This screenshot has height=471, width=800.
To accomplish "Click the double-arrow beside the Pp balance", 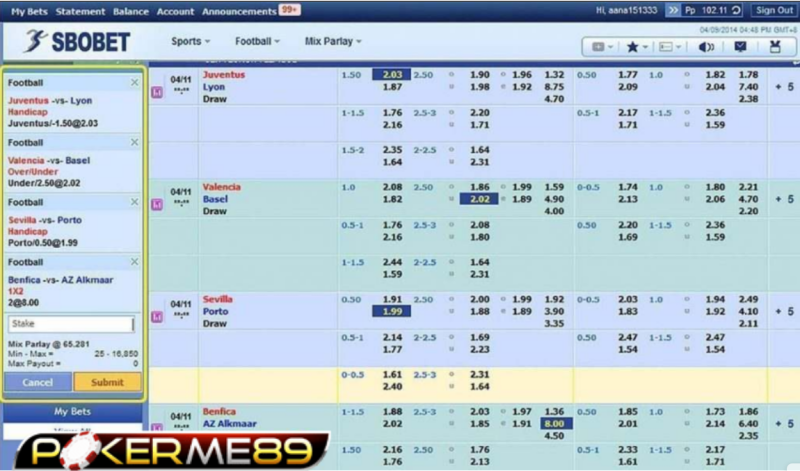I will (672, 10).
